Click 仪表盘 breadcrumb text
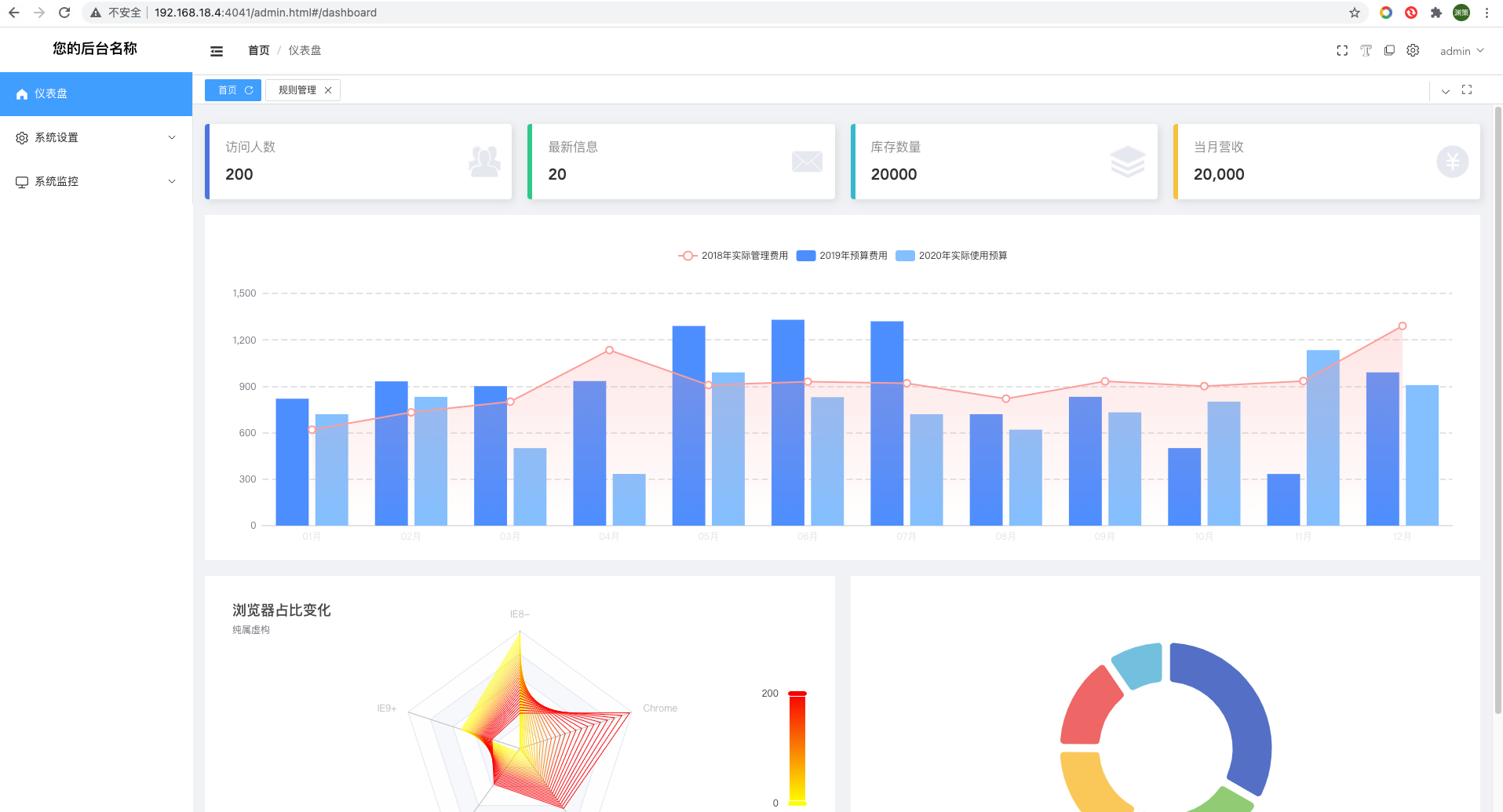Image resolution: width=1503 pixels, height=812 pixels. click(305, 50)
